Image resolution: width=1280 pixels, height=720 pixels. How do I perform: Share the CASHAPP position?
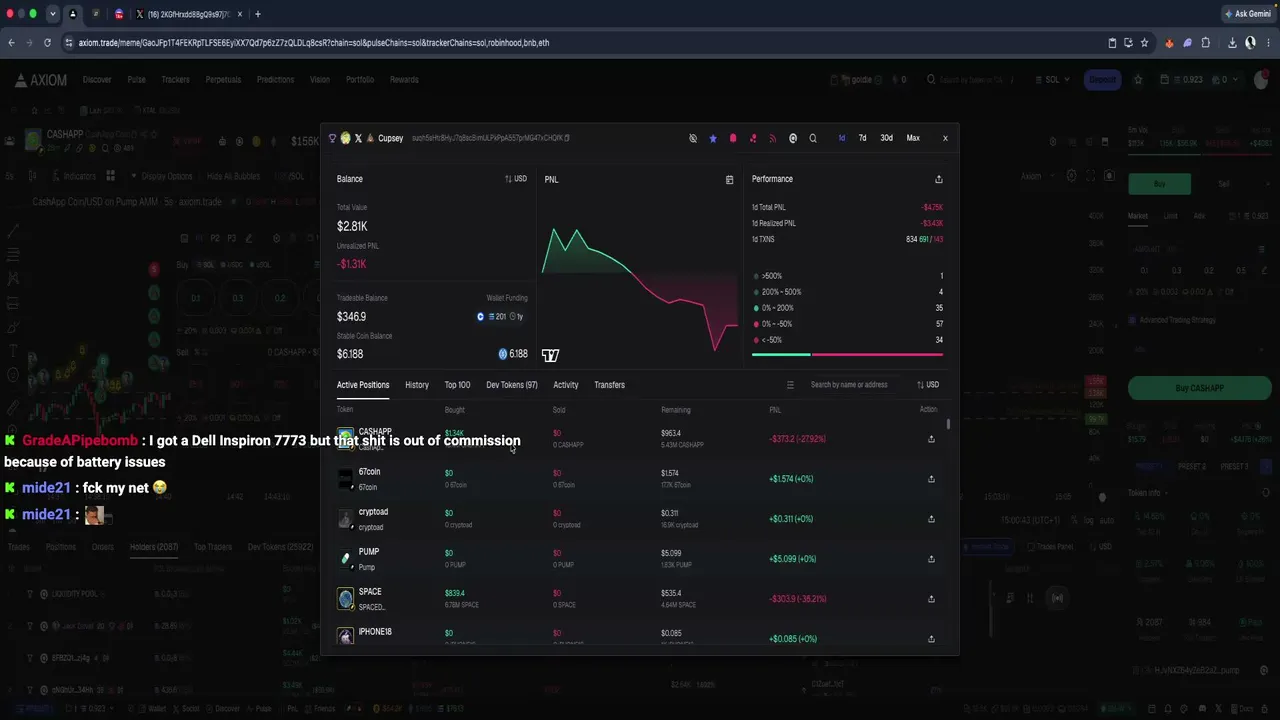(931, 439)
